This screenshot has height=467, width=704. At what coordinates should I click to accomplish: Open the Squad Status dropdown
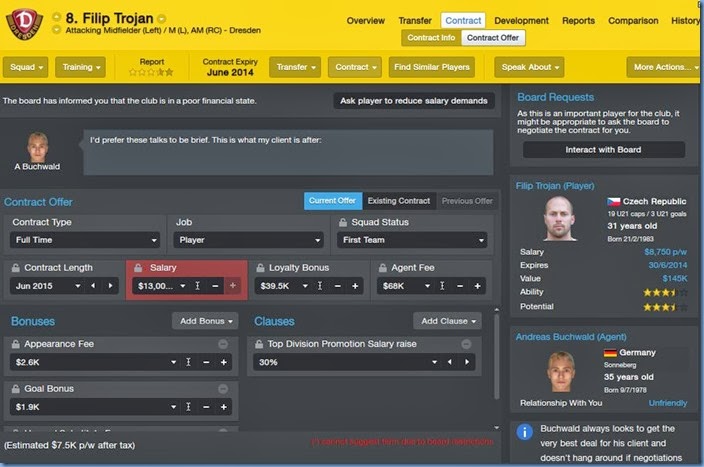(412, 240)
